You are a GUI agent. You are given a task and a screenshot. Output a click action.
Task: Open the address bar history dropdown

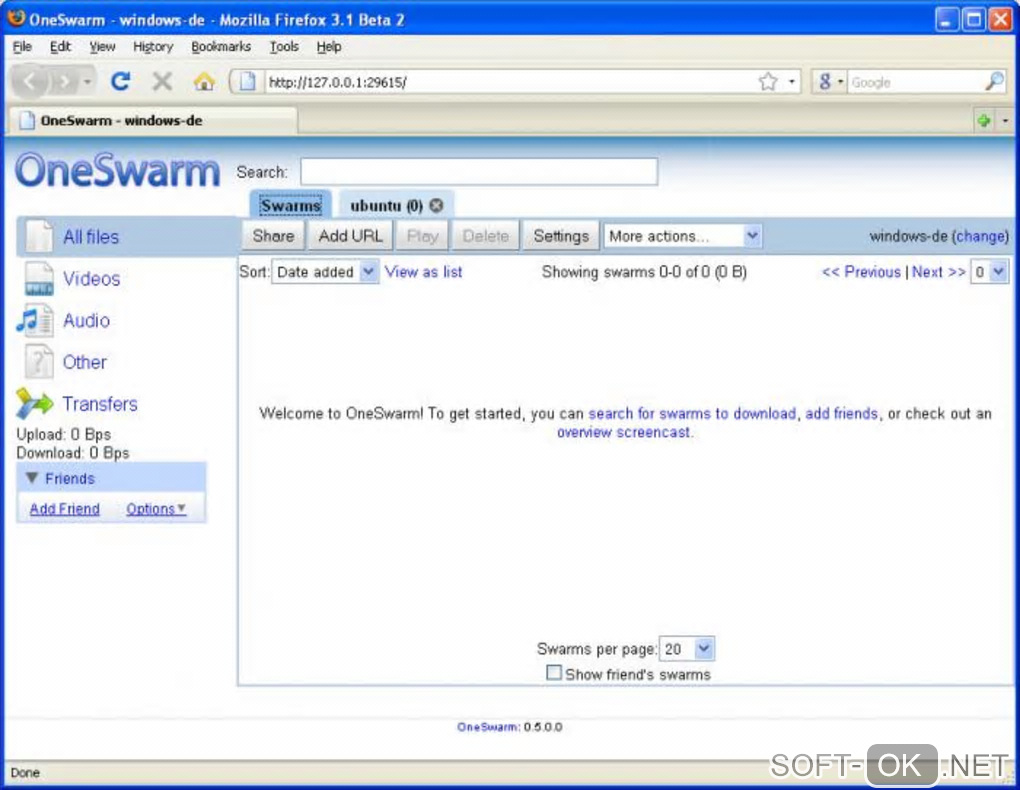click(x=792, y=82)
